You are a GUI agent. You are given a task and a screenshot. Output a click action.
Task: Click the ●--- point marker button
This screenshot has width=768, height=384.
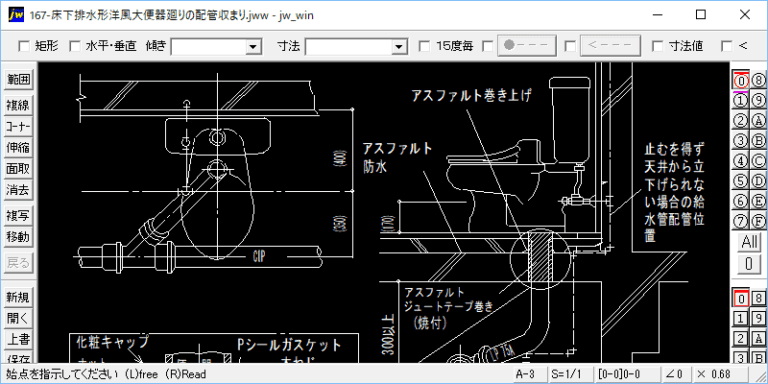click(527, 46)
